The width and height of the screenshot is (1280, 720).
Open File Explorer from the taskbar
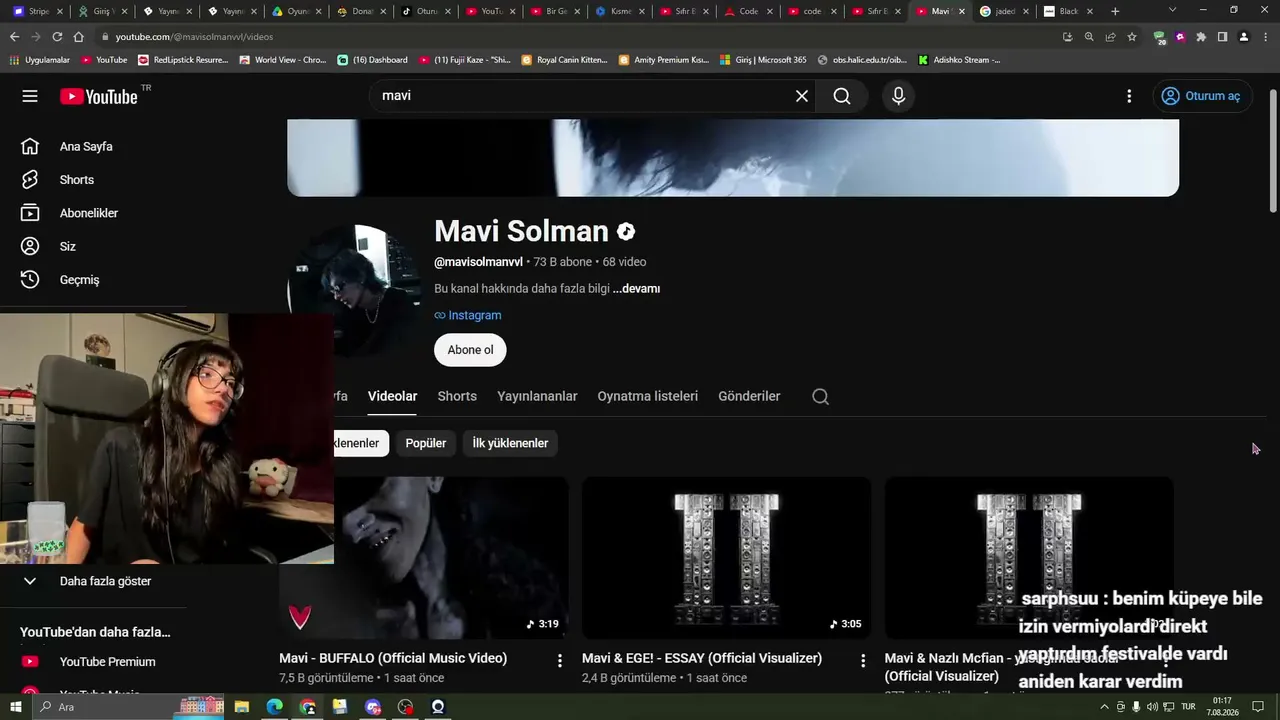coord(242,707)
